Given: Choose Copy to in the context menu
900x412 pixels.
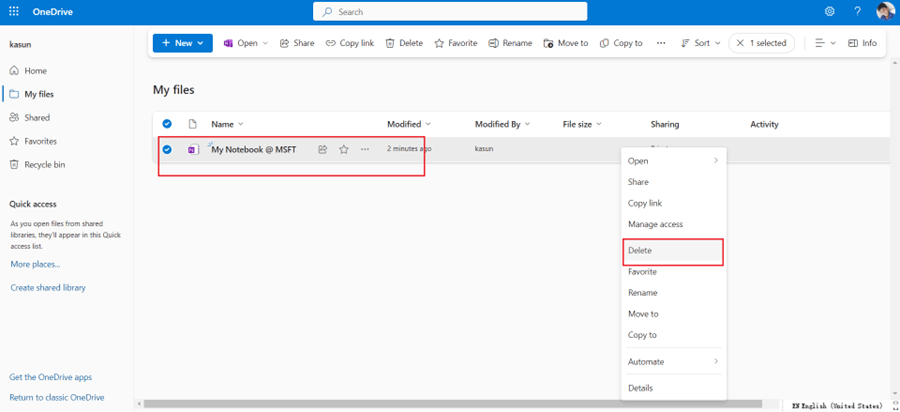Looking at the screenshot, I should (x=674, y=335).
